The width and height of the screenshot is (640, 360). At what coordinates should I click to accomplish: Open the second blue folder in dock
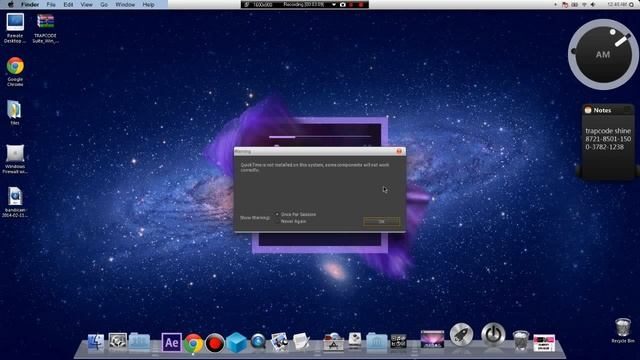point(376,342)
